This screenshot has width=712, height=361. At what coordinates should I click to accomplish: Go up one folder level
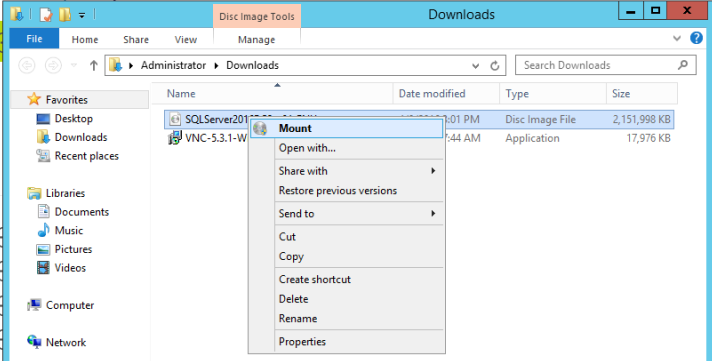(x=94, y=66)
